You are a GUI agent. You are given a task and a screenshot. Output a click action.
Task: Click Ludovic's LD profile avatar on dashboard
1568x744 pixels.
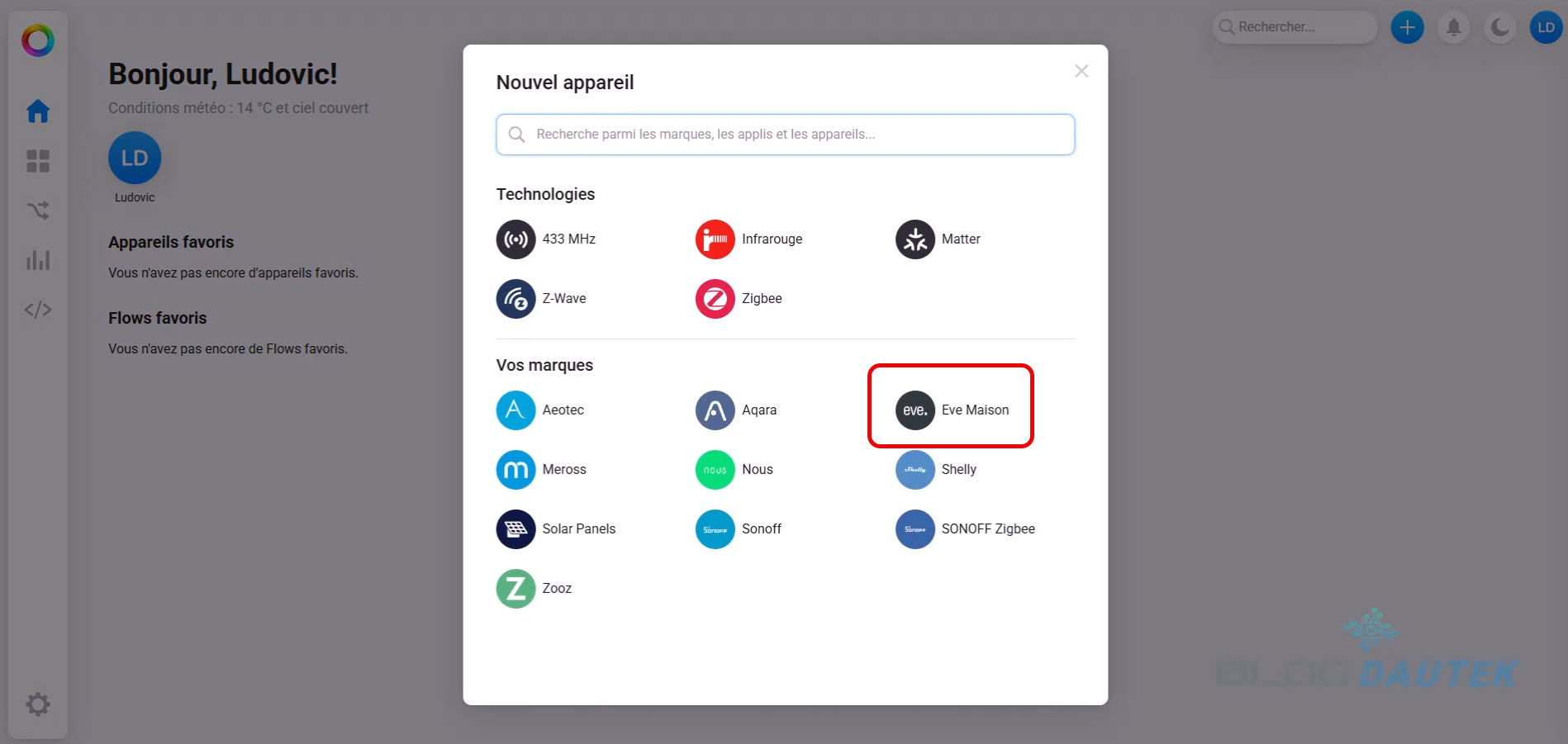click(x=135, y=158)
